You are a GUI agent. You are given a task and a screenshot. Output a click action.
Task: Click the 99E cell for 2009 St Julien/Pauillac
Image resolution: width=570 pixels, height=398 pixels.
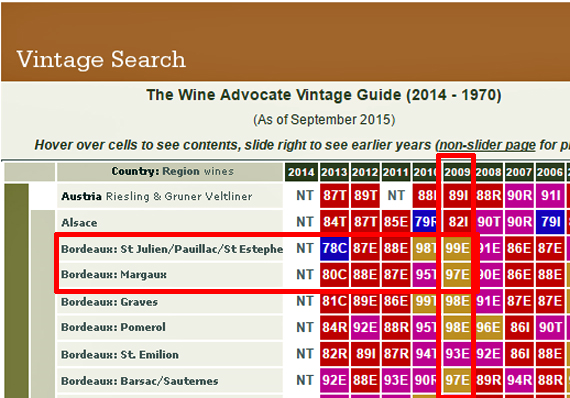[x=457, y=249]
